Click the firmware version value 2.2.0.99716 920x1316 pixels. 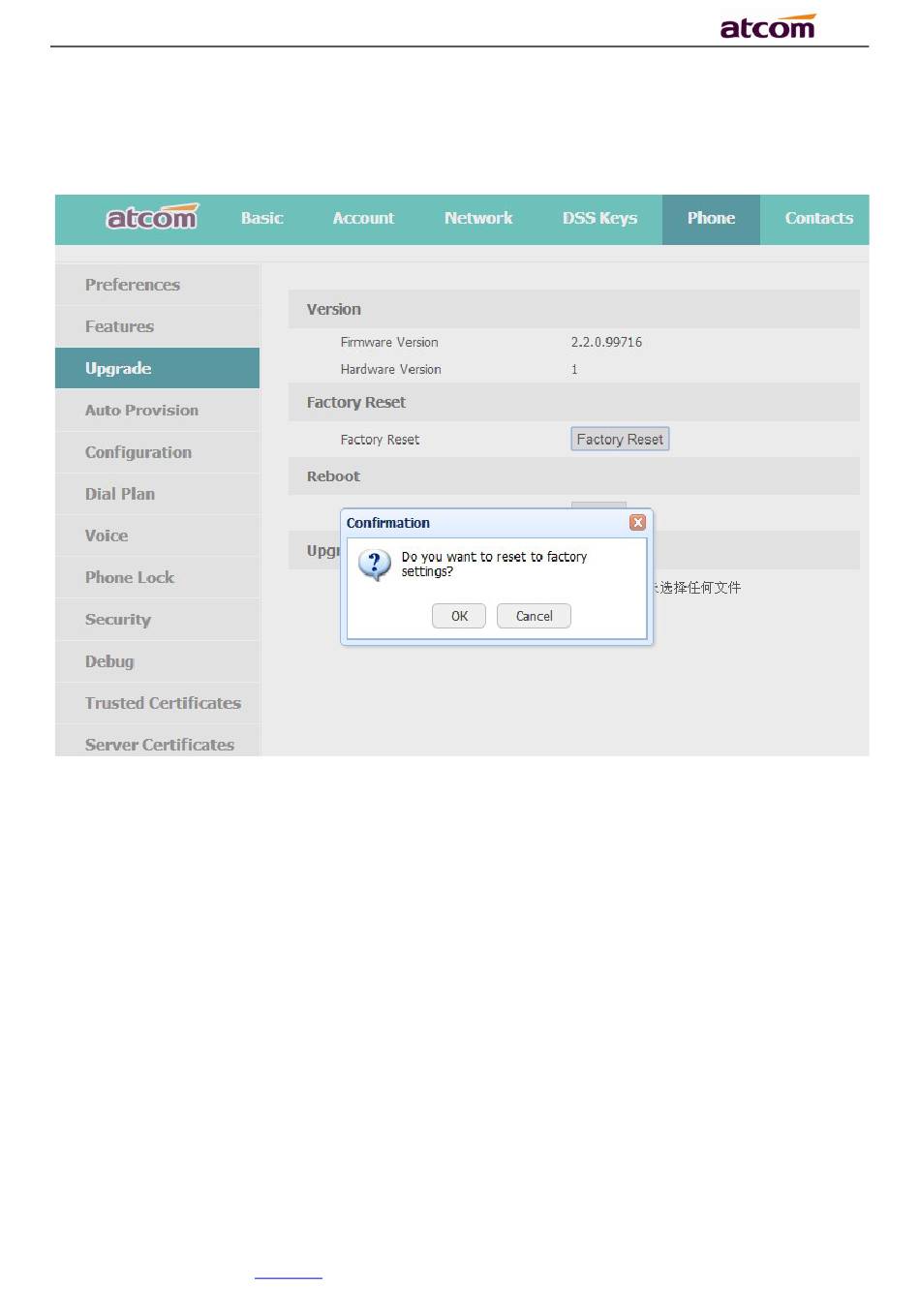pyautogui.click(x=606, y=342)
